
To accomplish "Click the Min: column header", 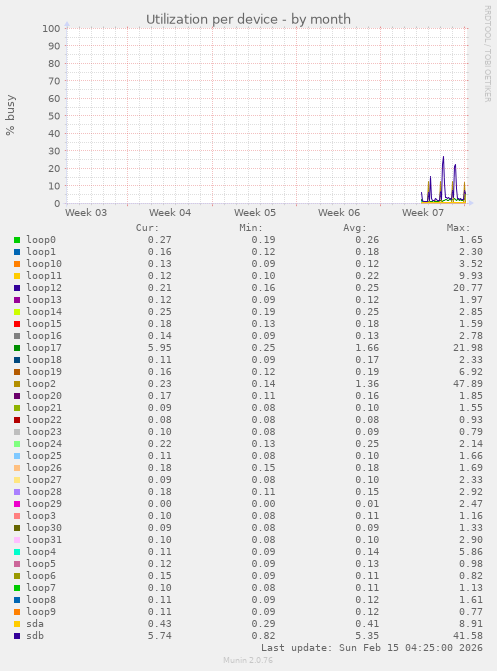I will pyautogui.click(x=251, y=228).
